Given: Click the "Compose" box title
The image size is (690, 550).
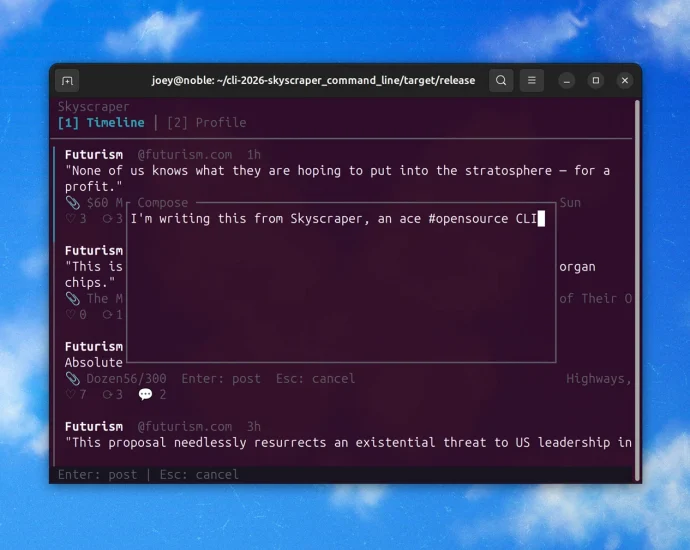Looking at the screenshot, I should click(x=162, y=203).
